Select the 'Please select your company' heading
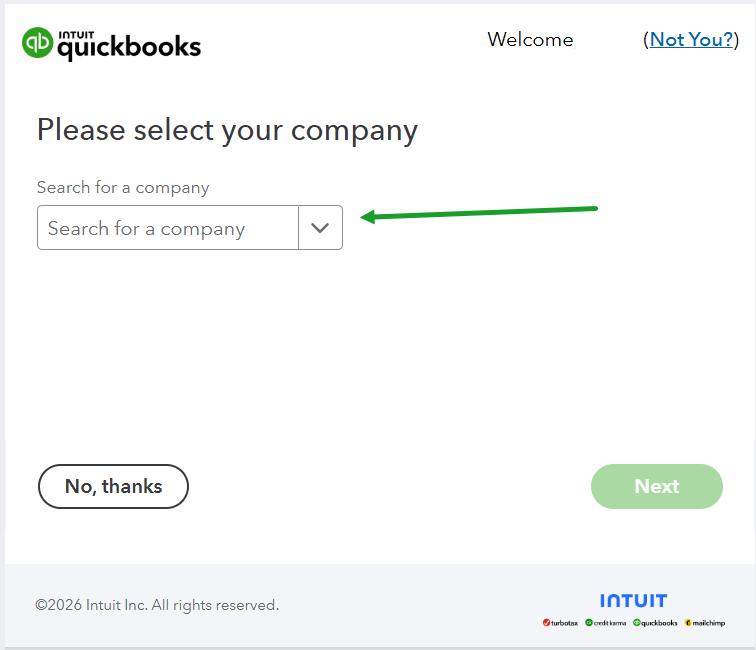This screenshot has width=756, height=650. coord(227,130)
